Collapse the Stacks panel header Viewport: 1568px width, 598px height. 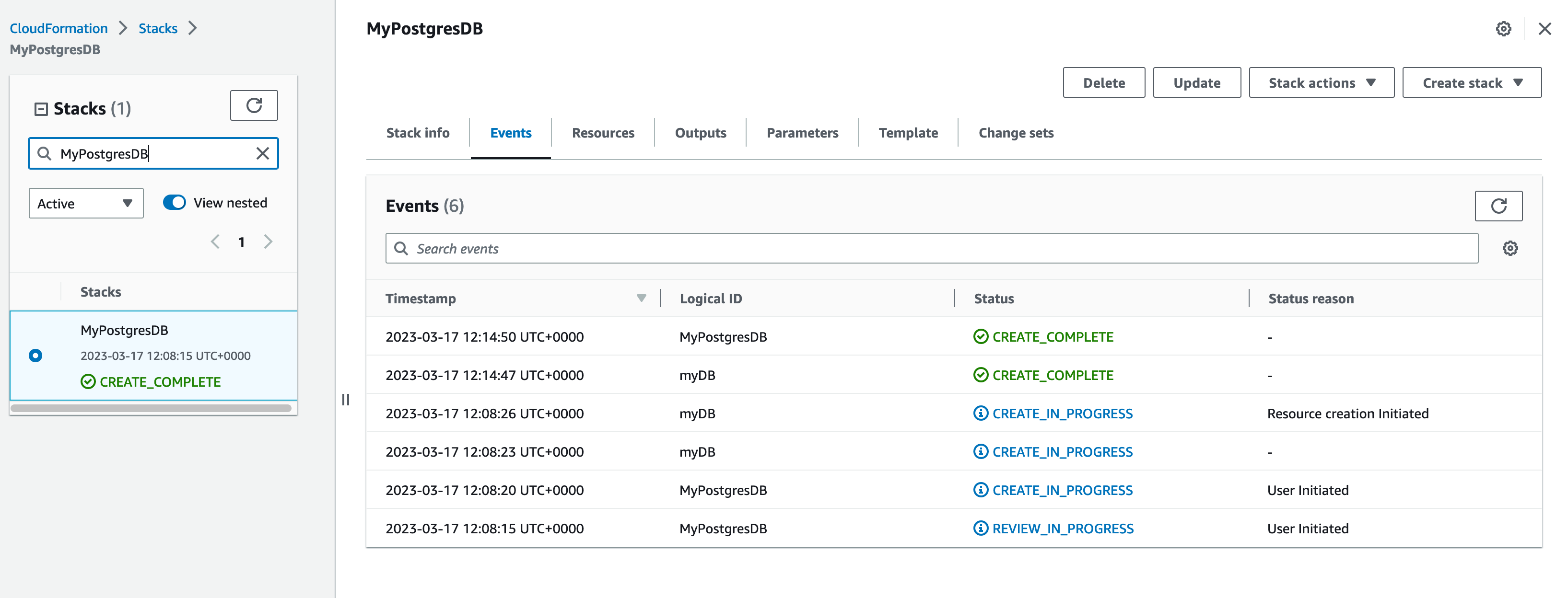(x=41, y=109)
